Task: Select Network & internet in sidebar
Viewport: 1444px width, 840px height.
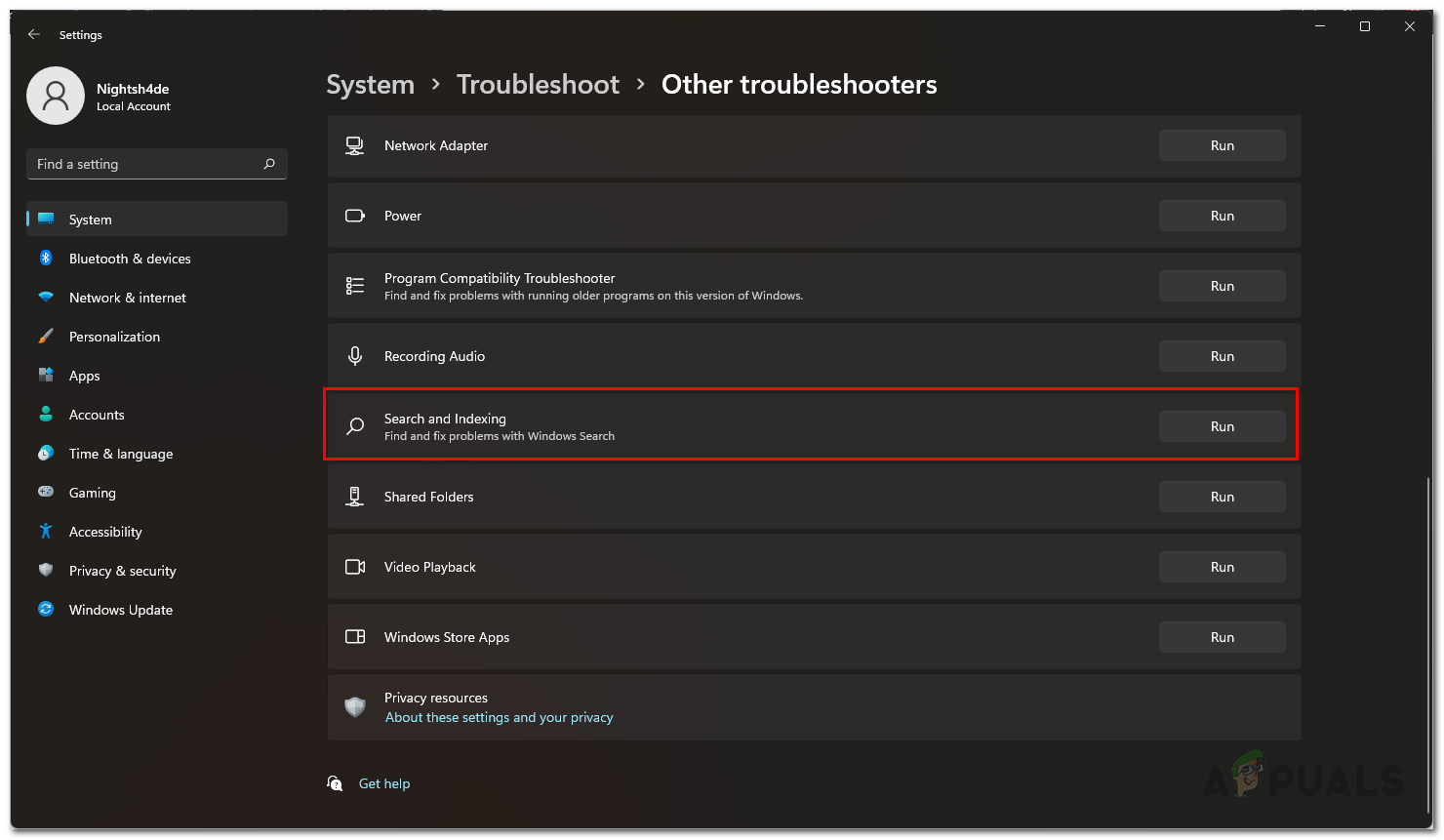Action: click(127, 298)
